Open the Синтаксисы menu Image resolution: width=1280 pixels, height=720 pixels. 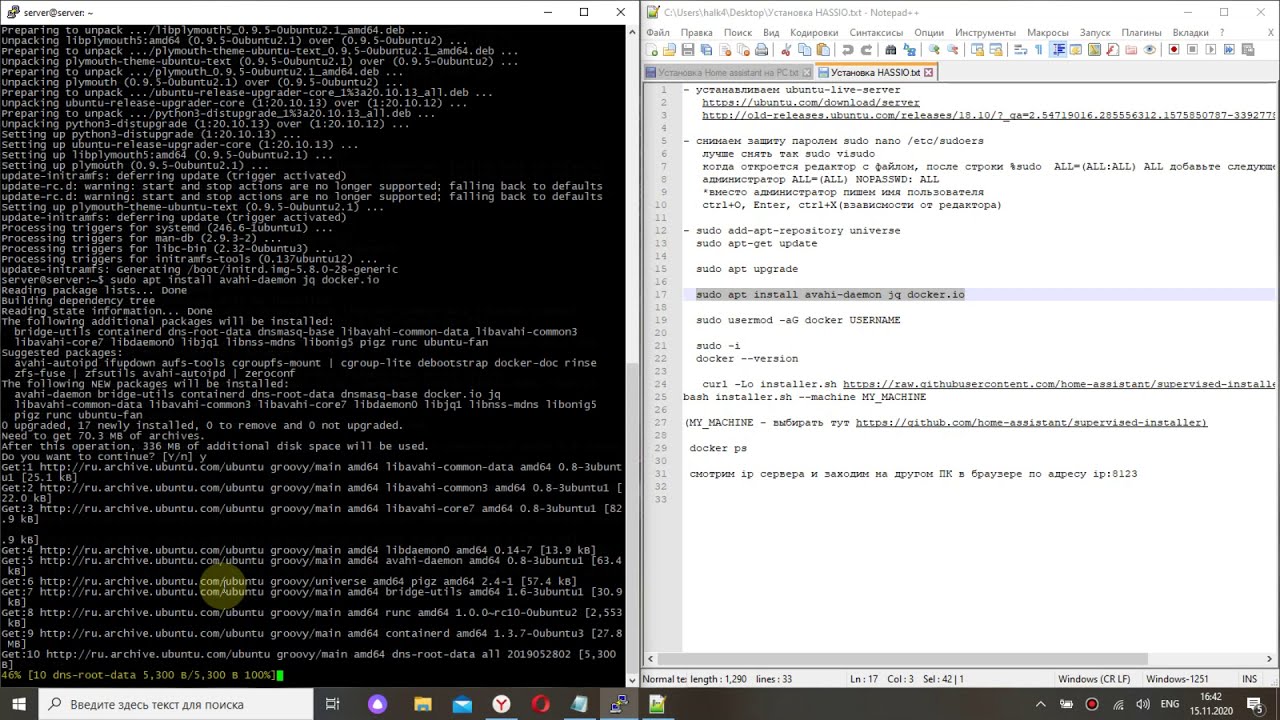pyautogui.click(x=876, y=33)
